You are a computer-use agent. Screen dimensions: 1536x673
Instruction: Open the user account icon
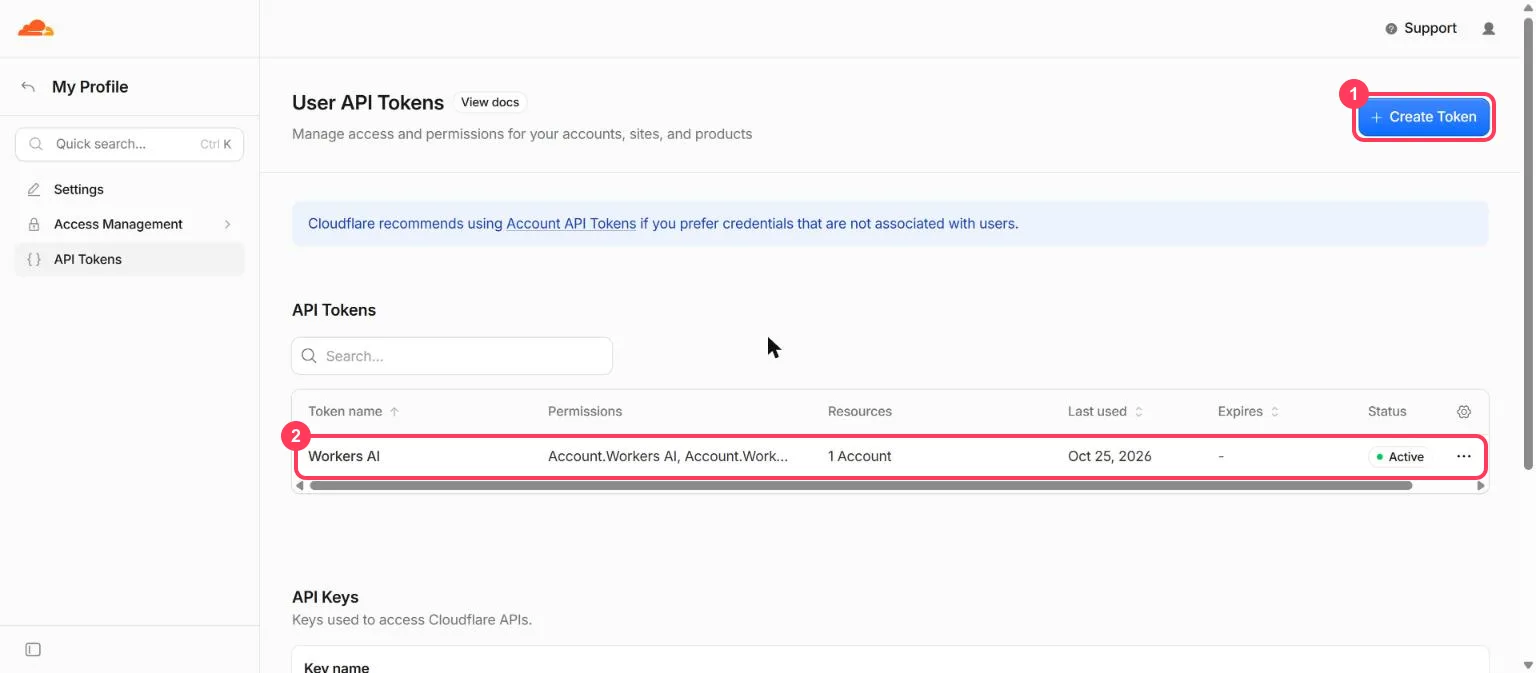(x=1489, y=29)
